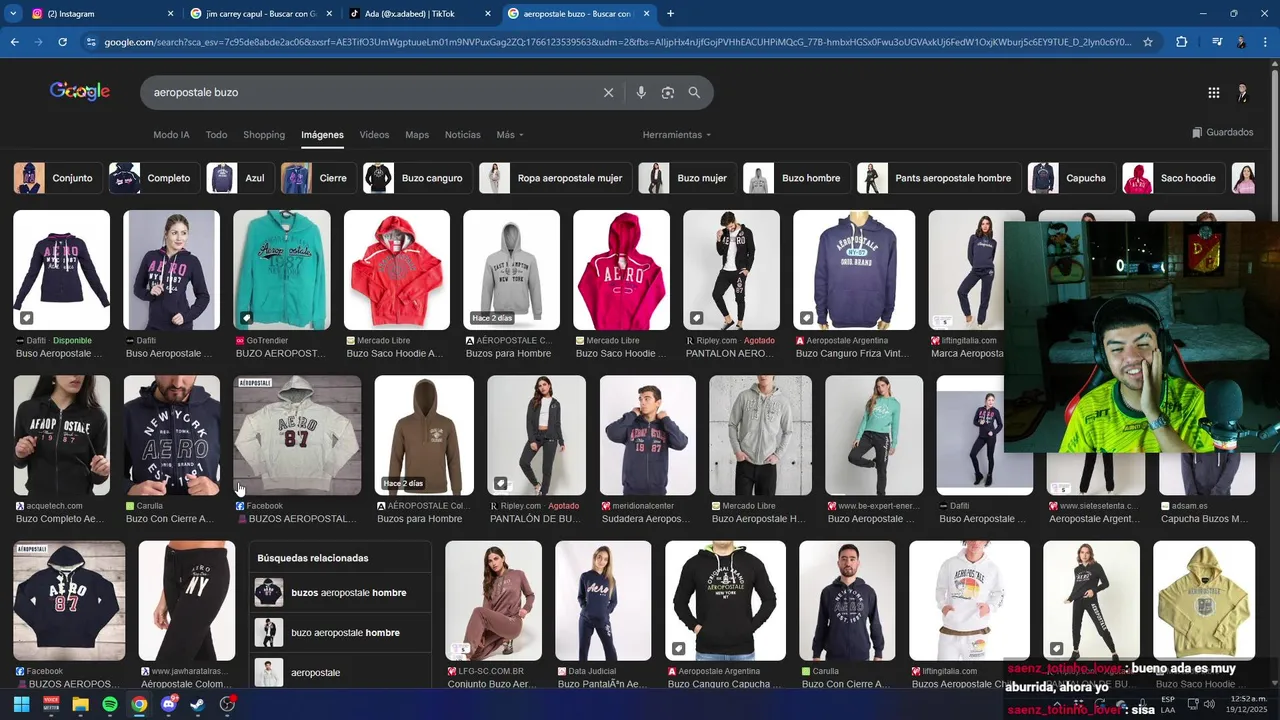Open the Guardados saved items
Image resolution: width=1280 pixels, height=720 pixels.
pos(1223,132)
